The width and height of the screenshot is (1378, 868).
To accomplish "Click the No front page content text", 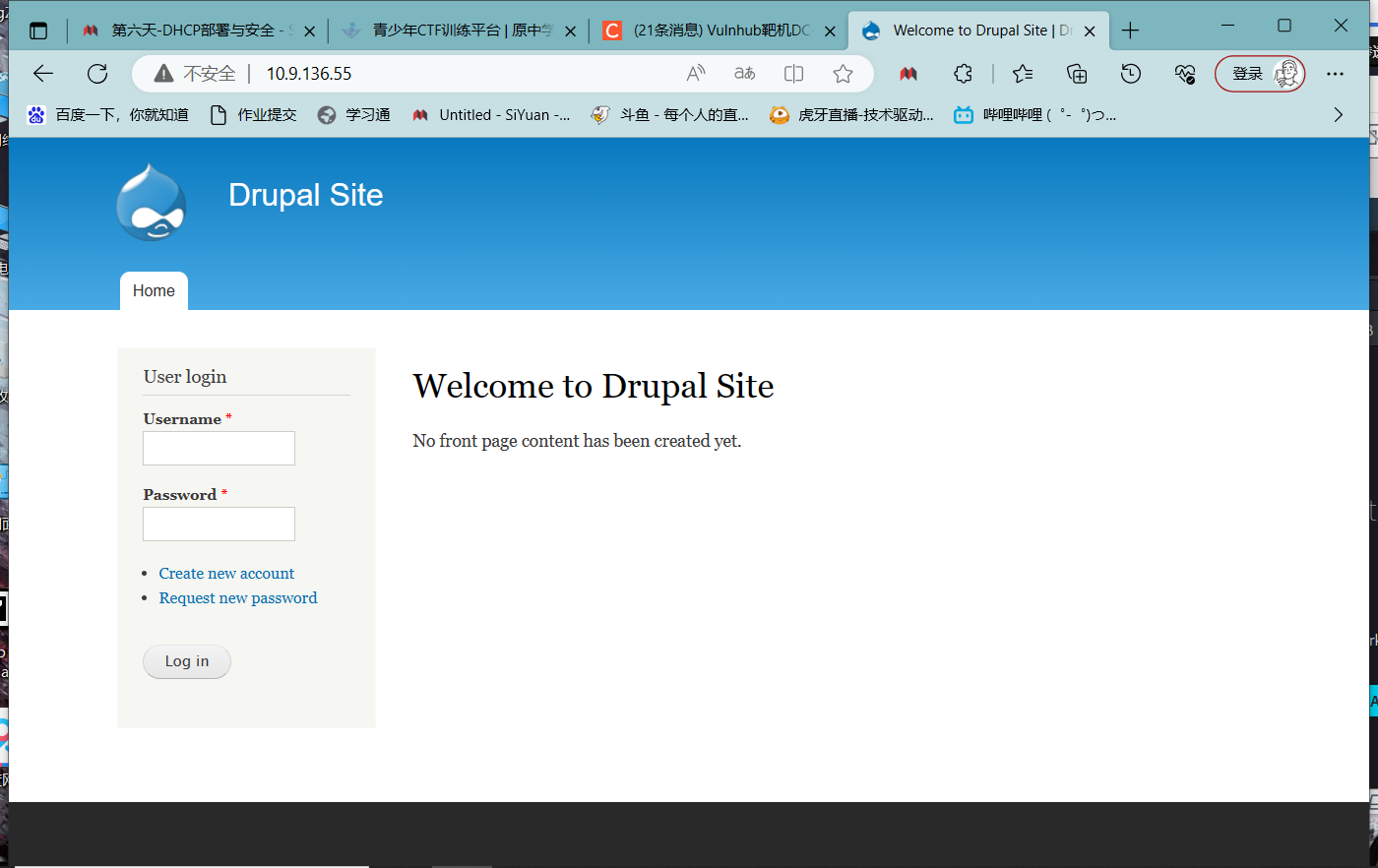I will coord(577,441).
